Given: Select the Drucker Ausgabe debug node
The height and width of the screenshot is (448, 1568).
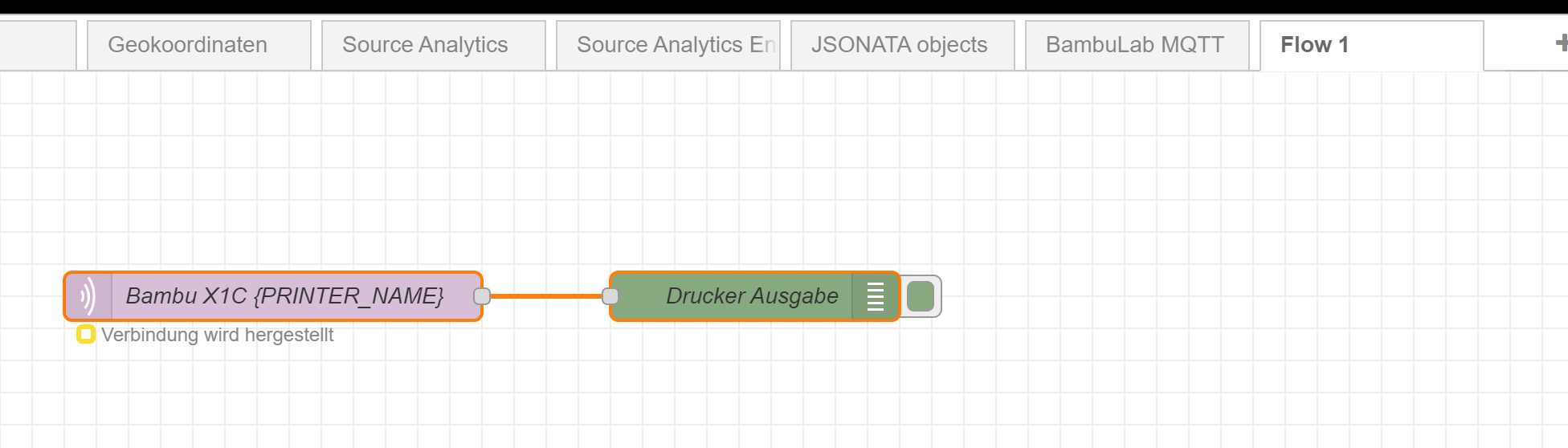Looking at the screenshot, I should (754, 296).
